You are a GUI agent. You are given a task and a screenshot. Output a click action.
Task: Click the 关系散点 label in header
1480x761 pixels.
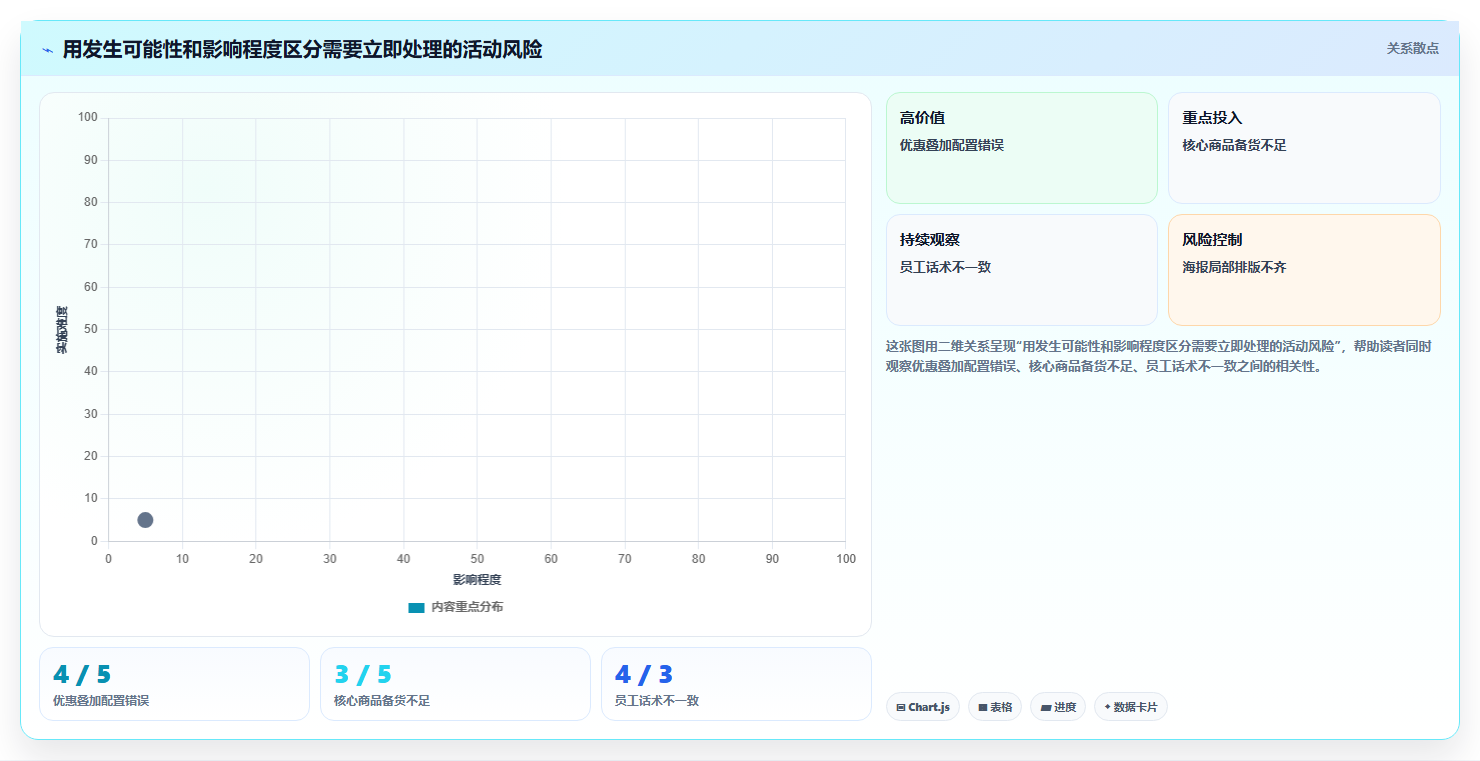pos(1412,48)
